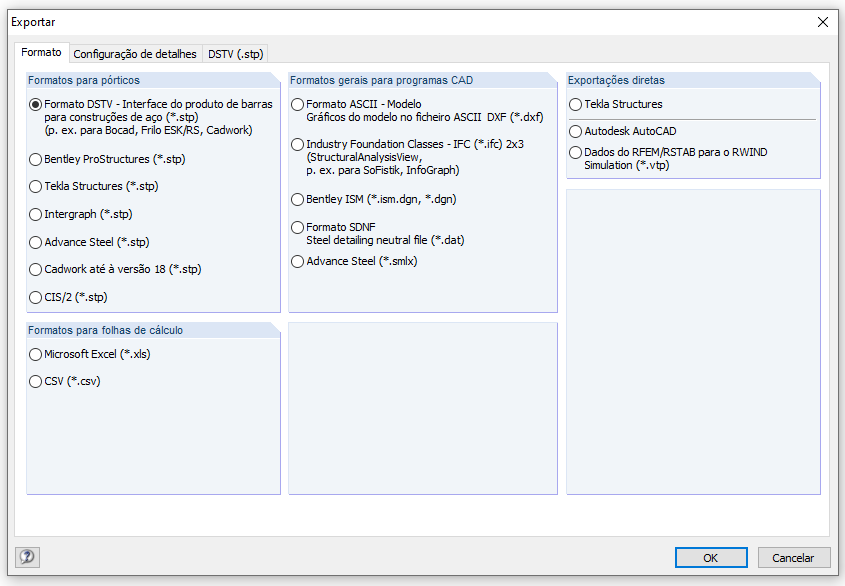Screen dimensions: 845x586
Task: Select RWIND Simulation (*.vtp) export option
Action: [x=575, y=152]
